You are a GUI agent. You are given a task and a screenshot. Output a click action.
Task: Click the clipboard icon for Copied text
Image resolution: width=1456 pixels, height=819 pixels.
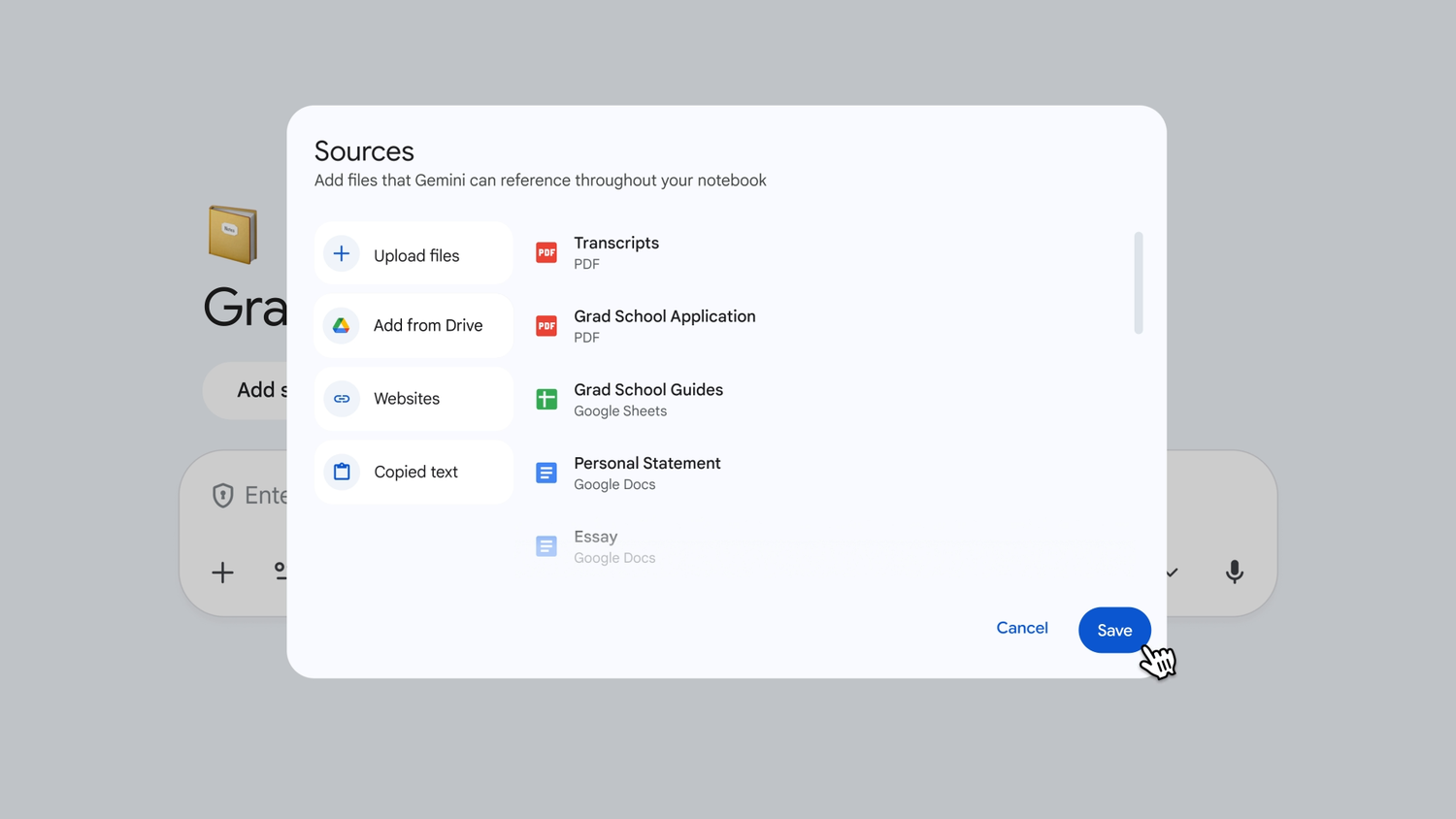pyautogui.click(x=342, y=472)
